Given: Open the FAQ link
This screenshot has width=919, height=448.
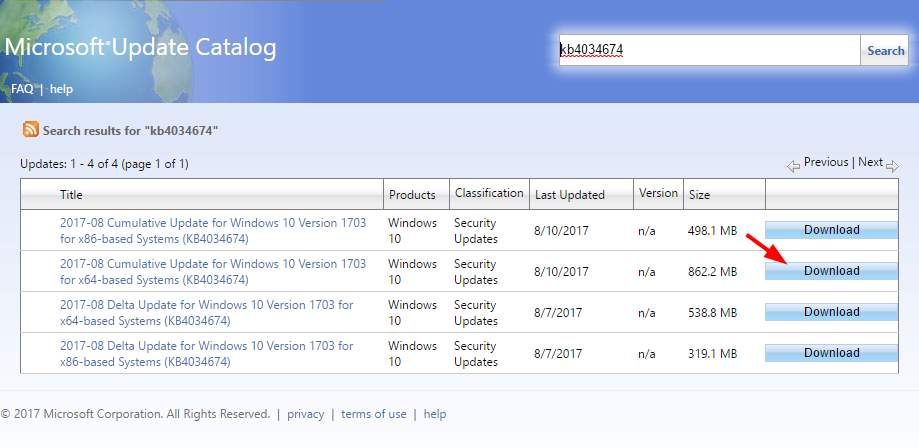Looking at the screenshot, I should point(22,89).
